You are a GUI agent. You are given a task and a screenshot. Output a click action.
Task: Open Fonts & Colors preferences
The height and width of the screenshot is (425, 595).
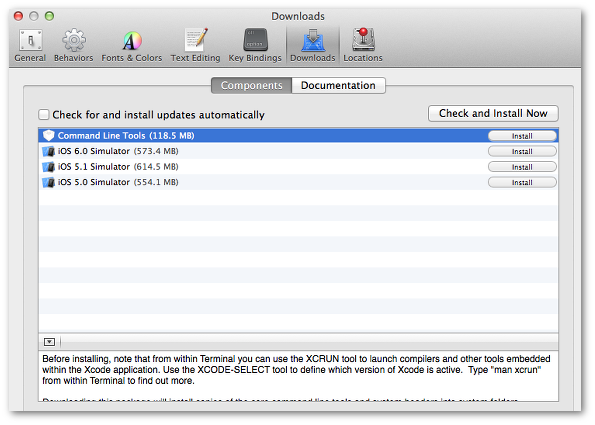point(131,46)
